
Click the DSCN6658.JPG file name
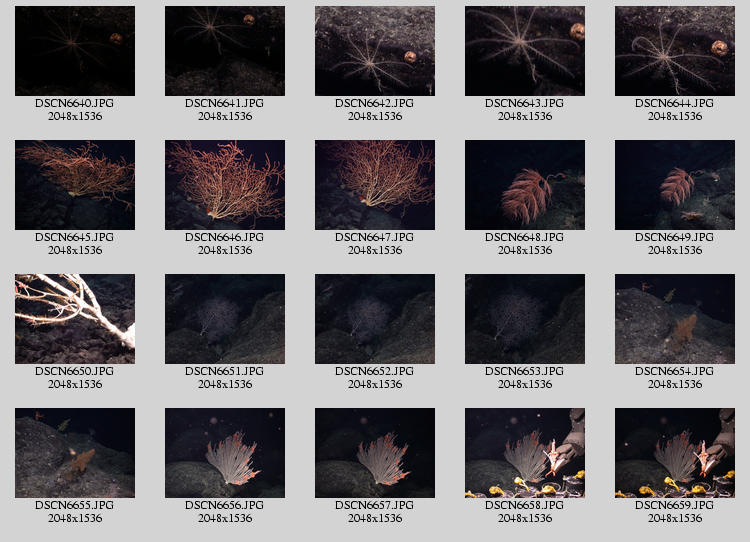click(524, 505)
